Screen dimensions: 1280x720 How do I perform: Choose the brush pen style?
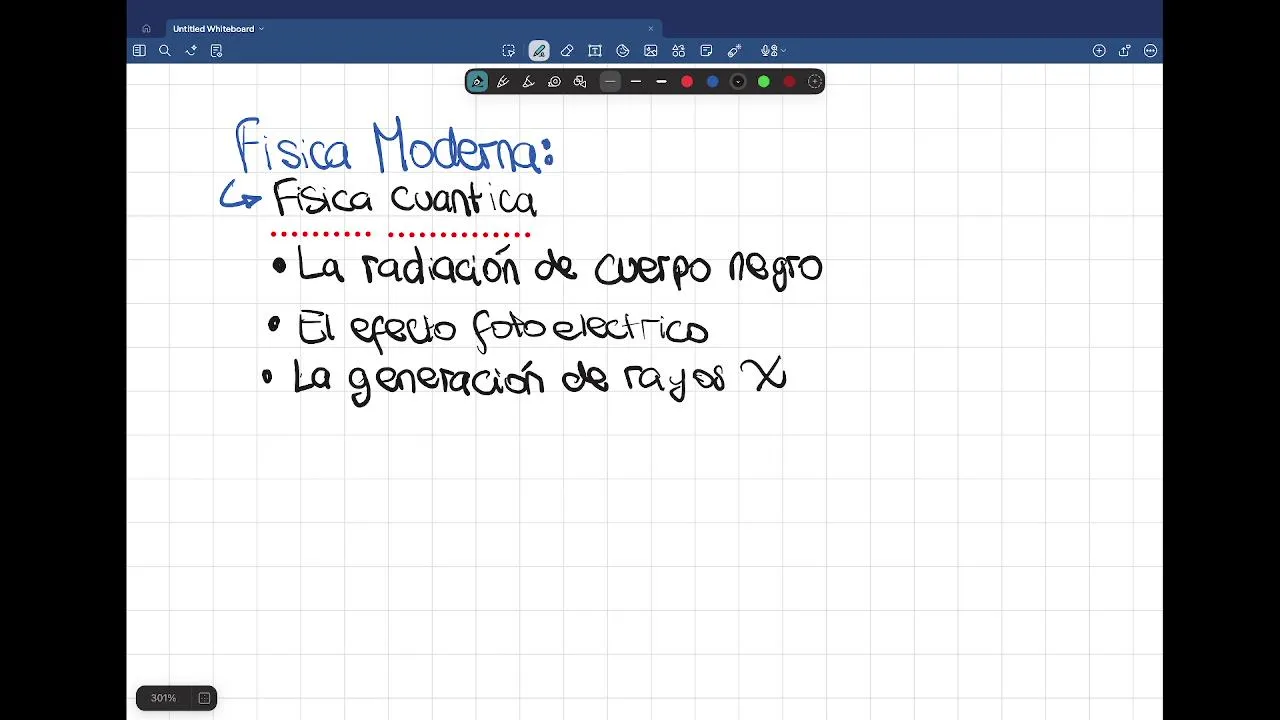(529, 82)
